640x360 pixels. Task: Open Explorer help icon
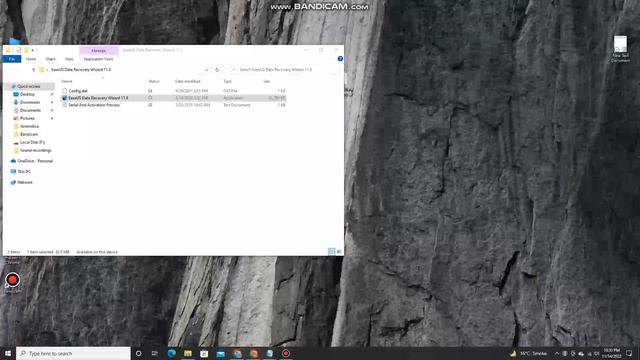coord(340,59)
